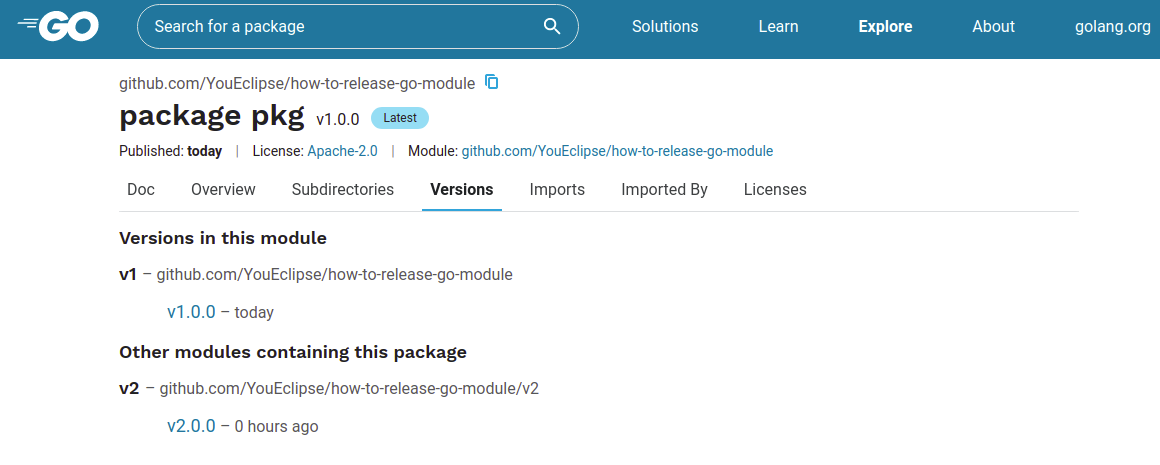Viewport: 1160px width, 465px height.
Task: Switch to the Subdirectories tab
Action: click(343, 189)
